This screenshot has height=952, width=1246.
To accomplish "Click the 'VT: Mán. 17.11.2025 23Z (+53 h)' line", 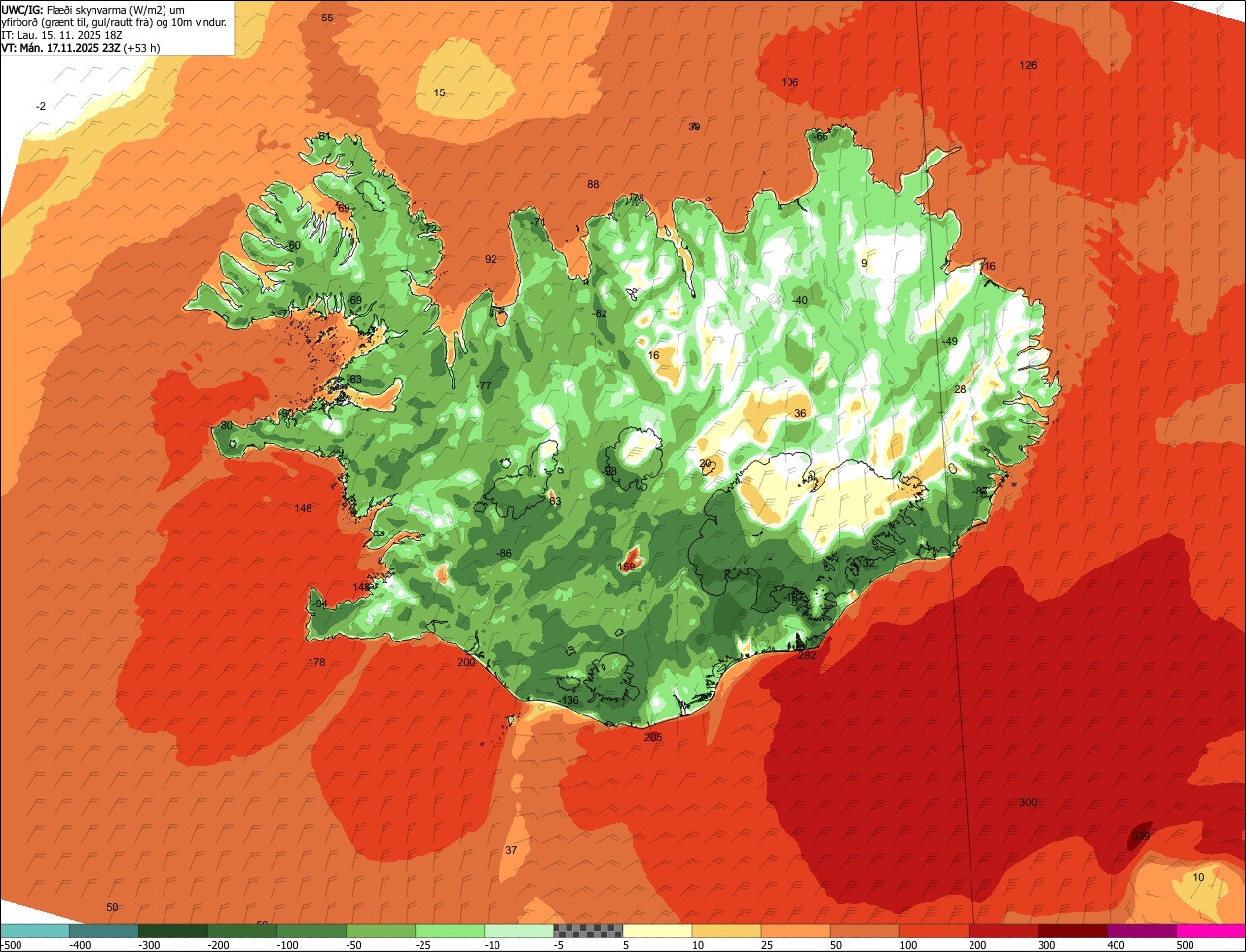I will coord(81,47).
